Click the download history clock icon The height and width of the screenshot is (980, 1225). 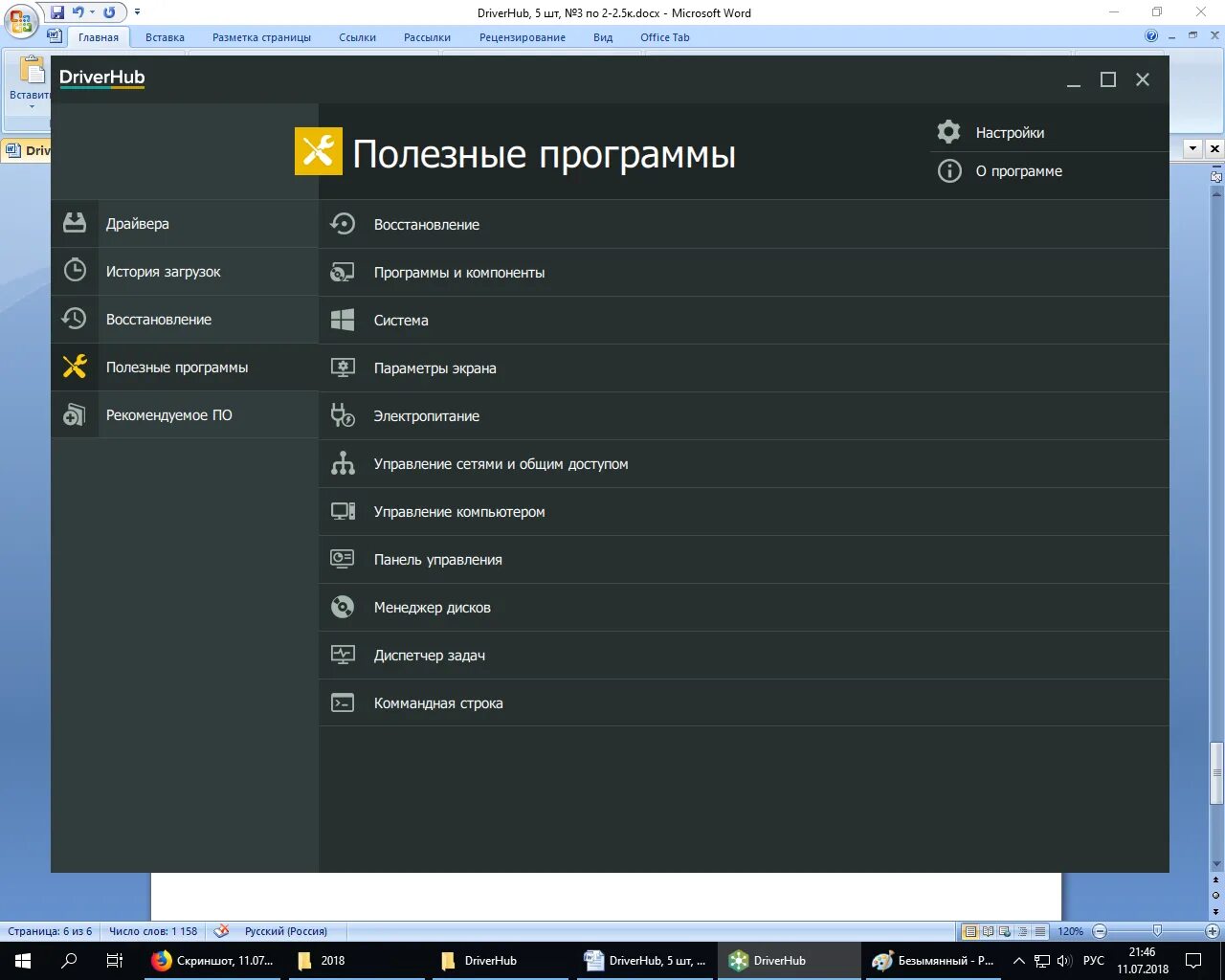75,271
